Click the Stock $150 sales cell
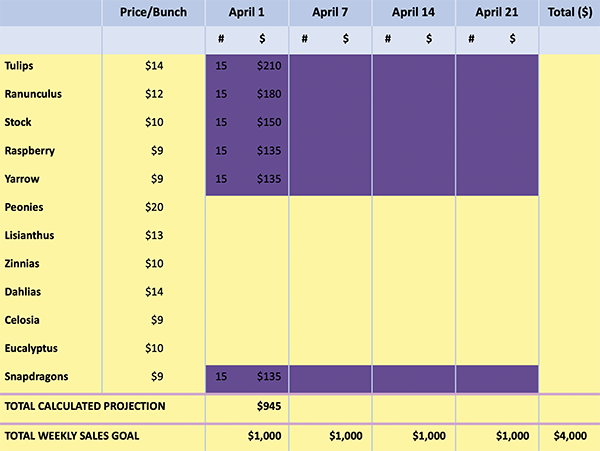The image size is (600, 451). (270, 123)
